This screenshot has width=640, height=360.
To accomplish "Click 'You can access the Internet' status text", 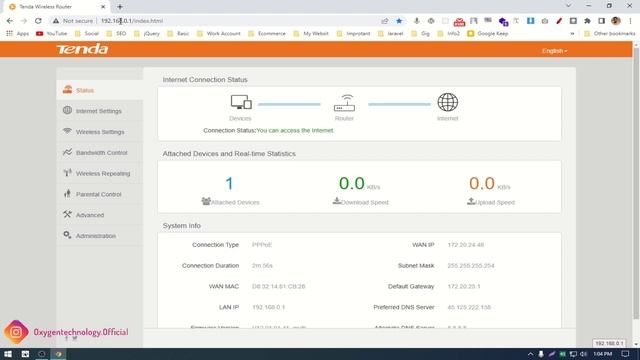I will click(x=295, y=131).
